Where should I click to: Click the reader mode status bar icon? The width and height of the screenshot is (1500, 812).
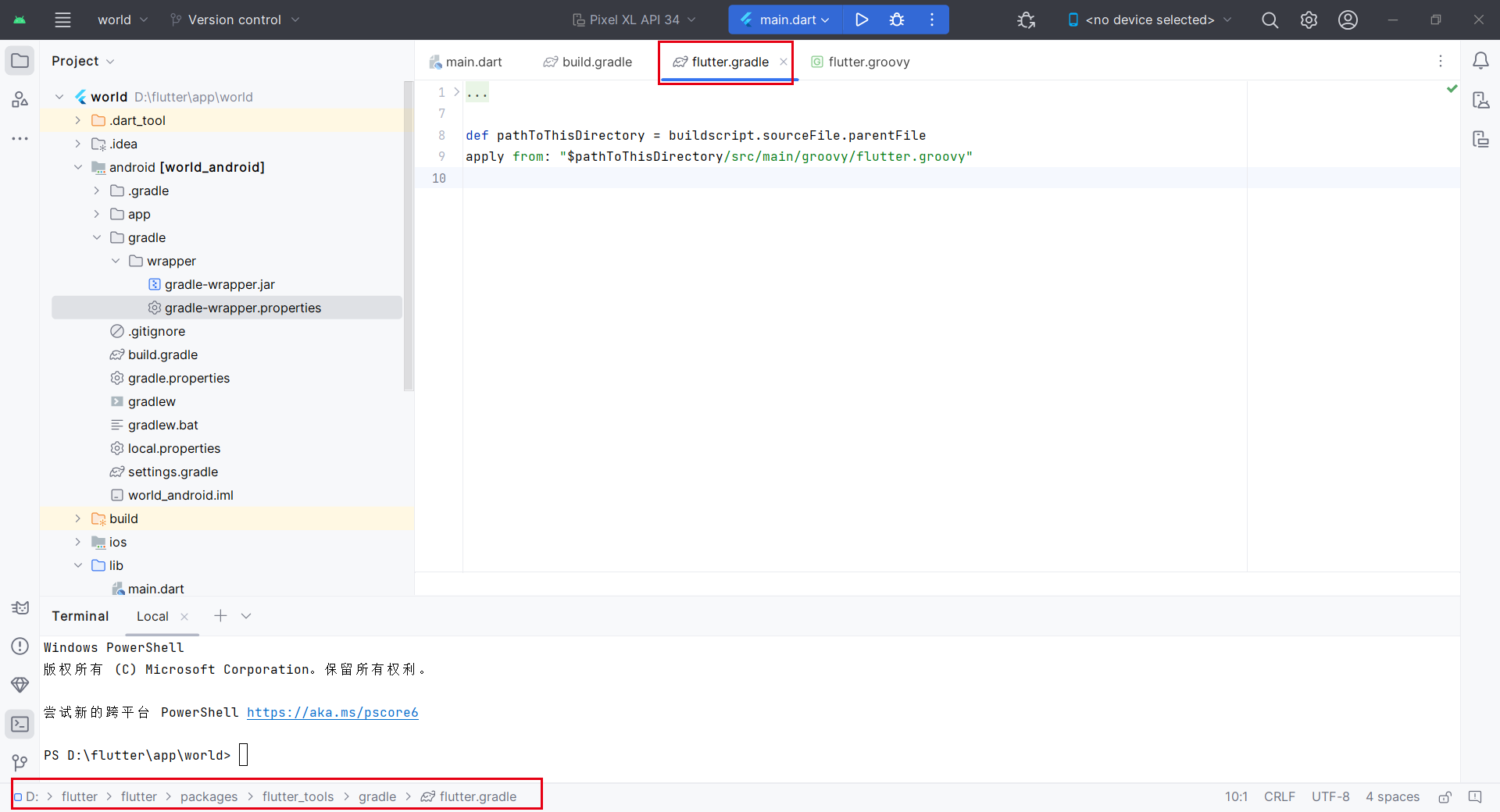[x=1475, y=796]
